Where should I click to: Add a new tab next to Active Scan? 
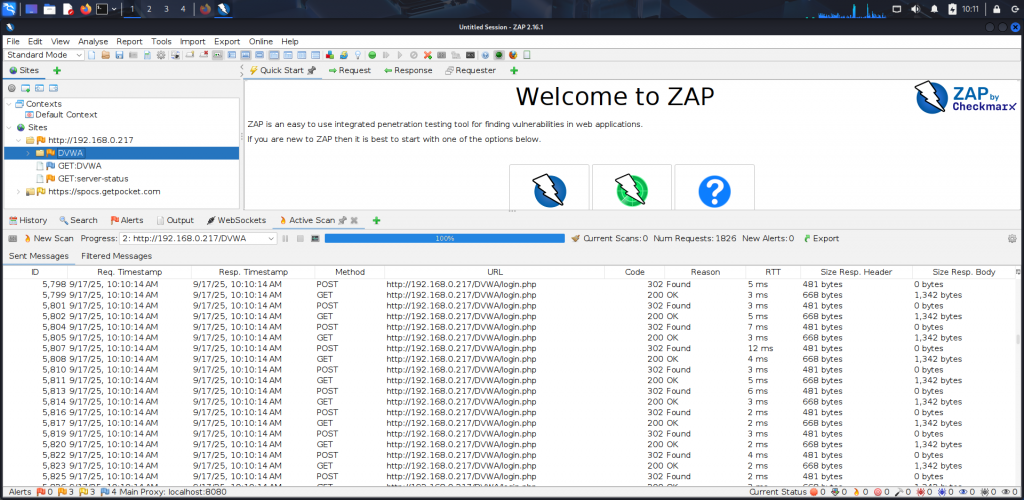(376, 221)
